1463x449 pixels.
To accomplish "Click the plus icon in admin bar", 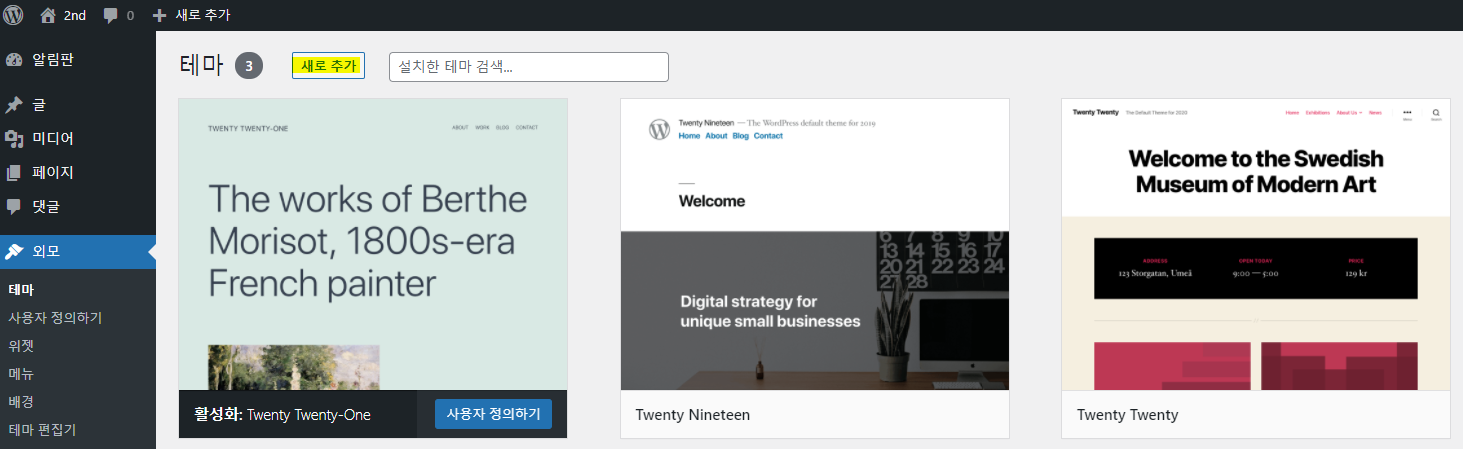I will tap(160, 16).
